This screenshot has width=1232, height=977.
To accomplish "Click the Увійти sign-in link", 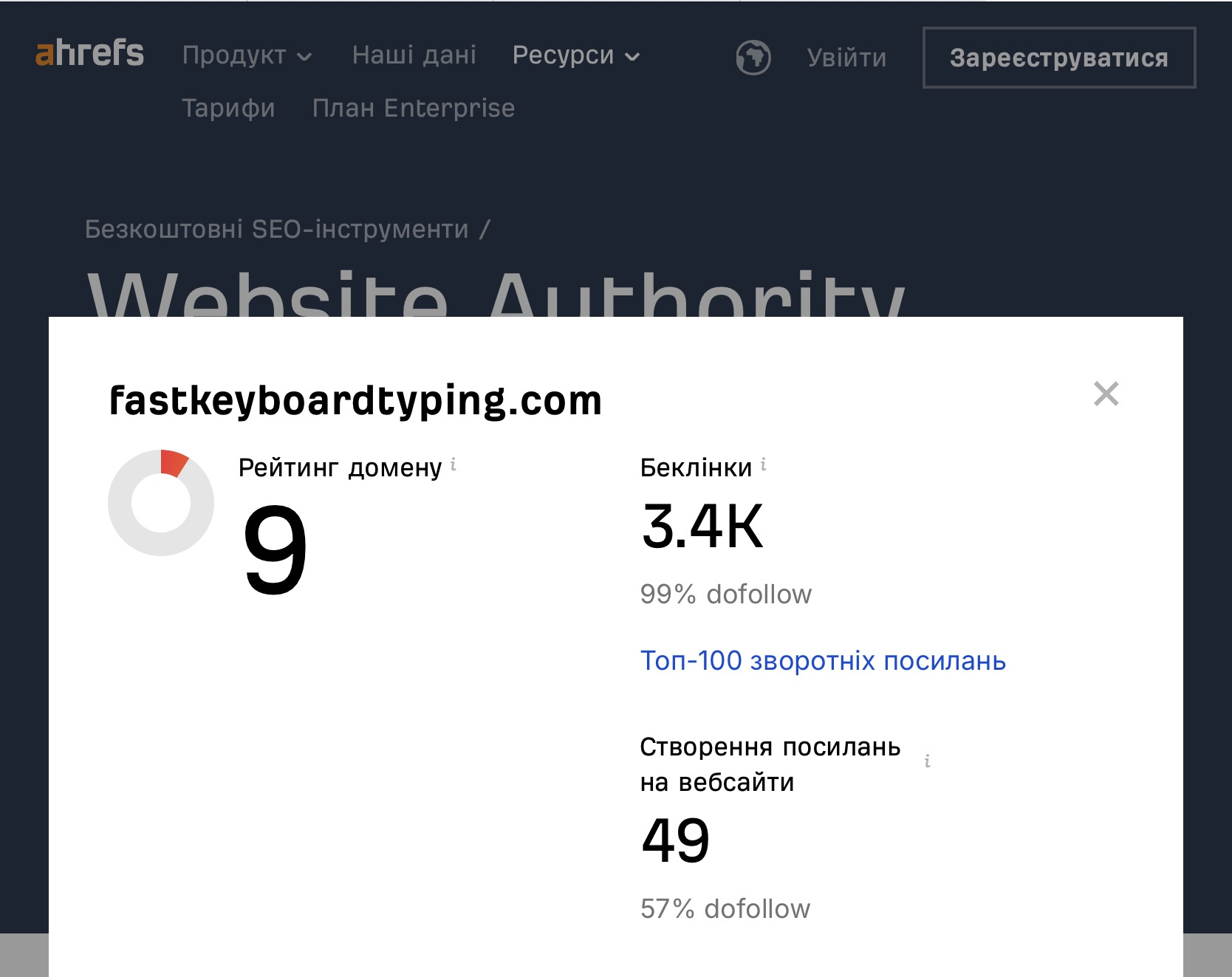I will [846, 58].
